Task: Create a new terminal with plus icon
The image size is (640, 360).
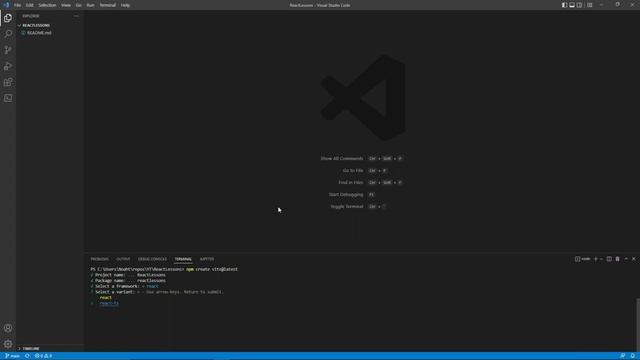Action: 596,259
